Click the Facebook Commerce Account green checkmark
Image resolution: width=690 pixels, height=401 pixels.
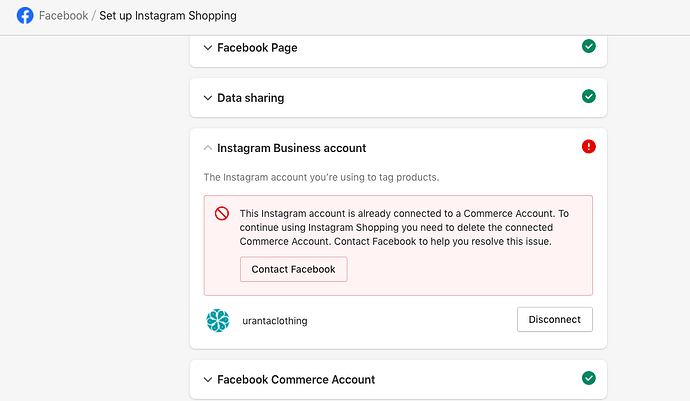(x=589, y=378)
